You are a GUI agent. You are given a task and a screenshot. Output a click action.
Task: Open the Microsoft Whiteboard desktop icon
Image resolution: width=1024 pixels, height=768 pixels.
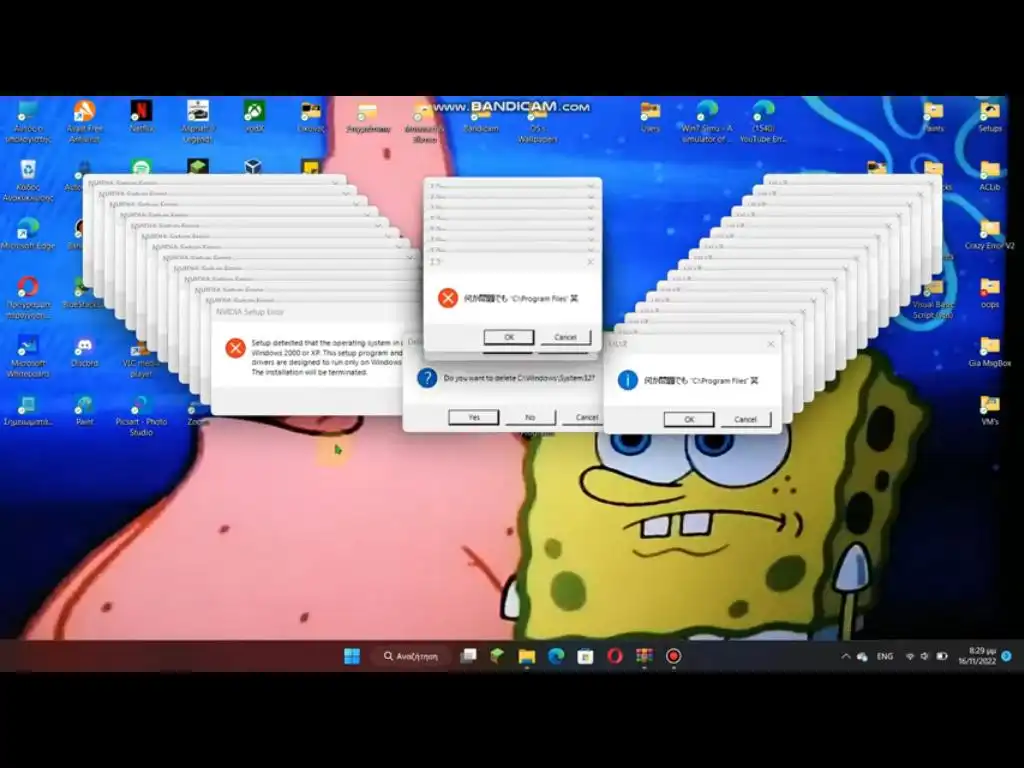coord(28,356)
